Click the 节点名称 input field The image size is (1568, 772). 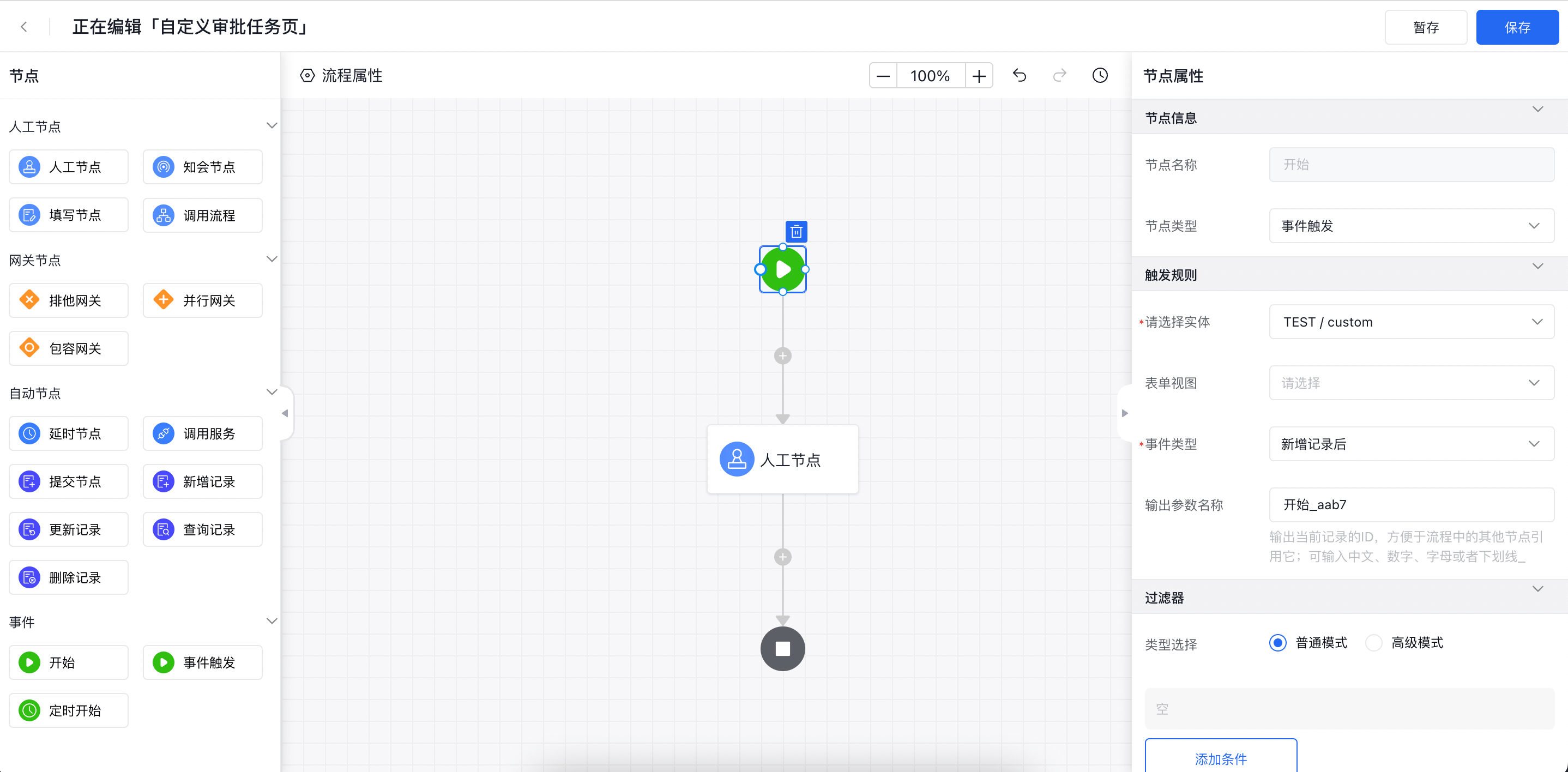pos(1412,165)
